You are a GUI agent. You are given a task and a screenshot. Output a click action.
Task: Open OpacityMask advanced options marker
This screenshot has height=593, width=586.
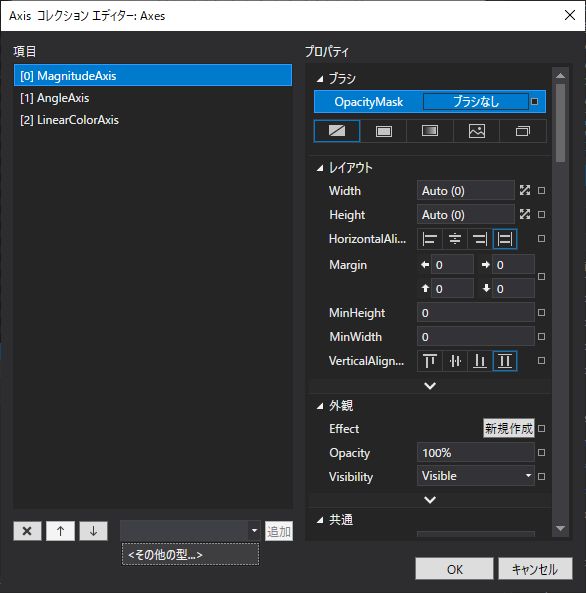535,101
